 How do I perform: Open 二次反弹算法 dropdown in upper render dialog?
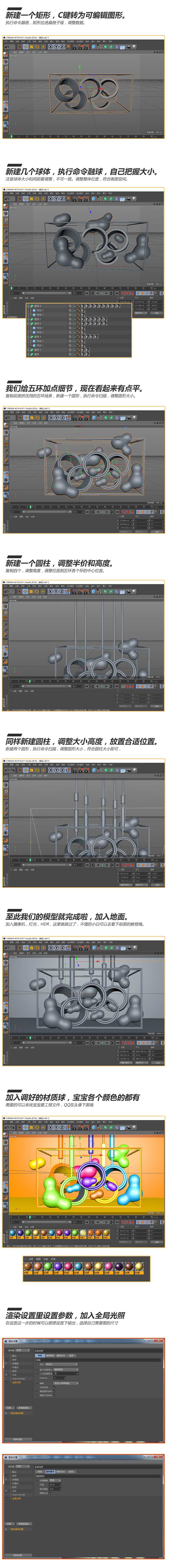(x=66, y=1374)
